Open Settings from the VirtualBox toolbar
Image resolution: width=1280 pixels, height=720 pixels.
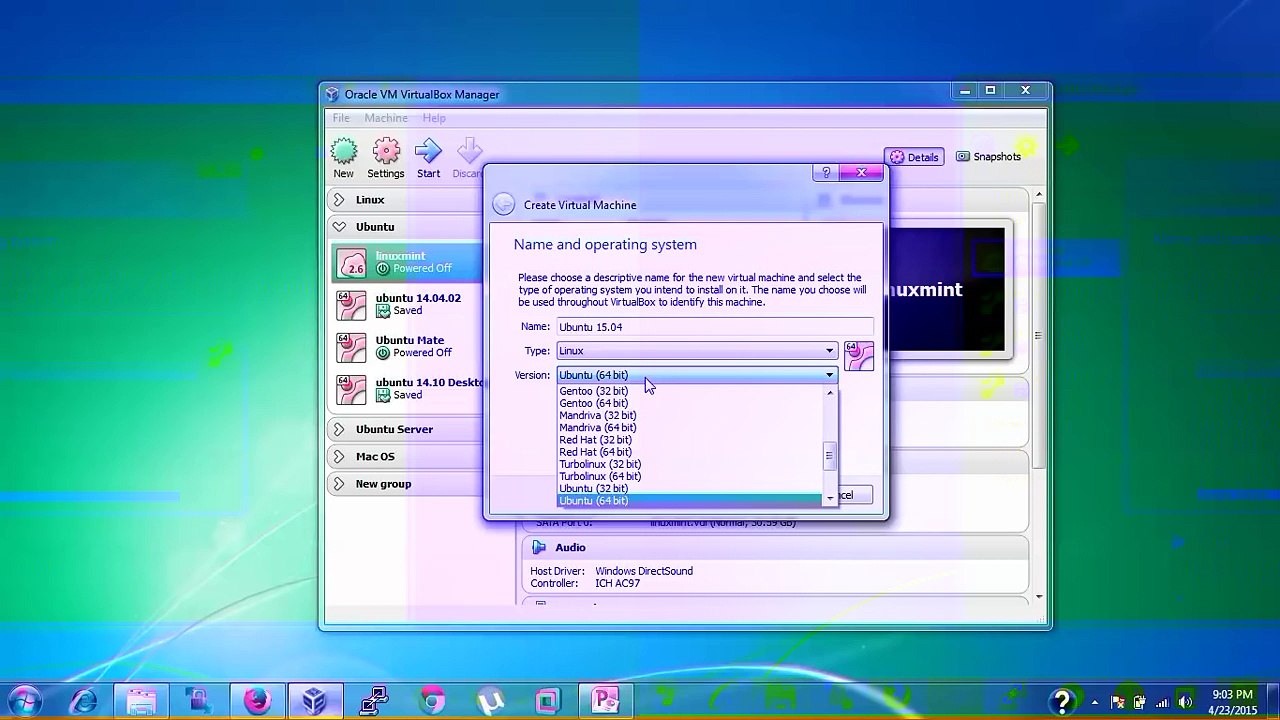386,152
